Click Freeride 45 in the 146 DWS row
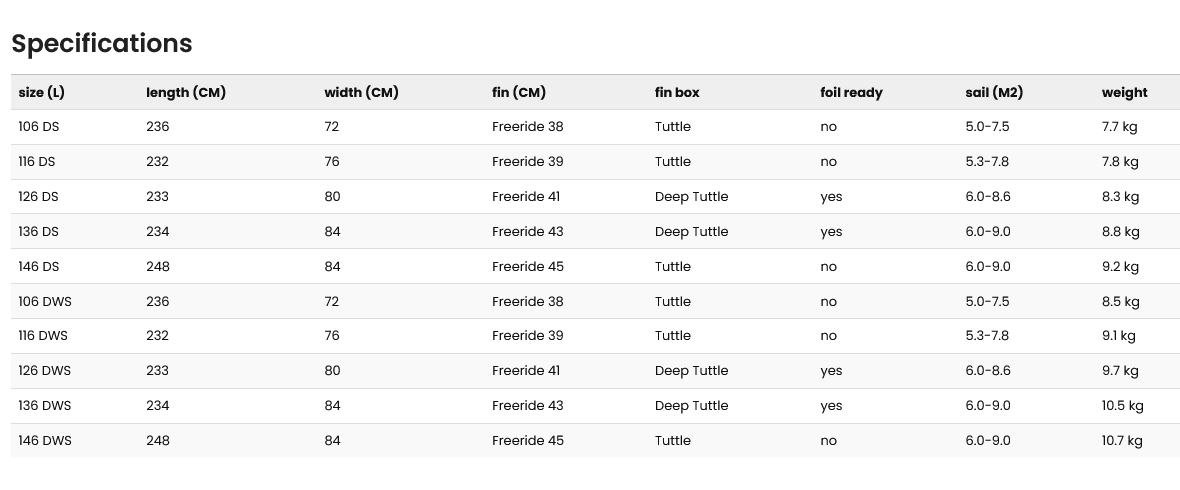Image resolution: width=1180 pixels, height=490 pixels. (528, 440)
